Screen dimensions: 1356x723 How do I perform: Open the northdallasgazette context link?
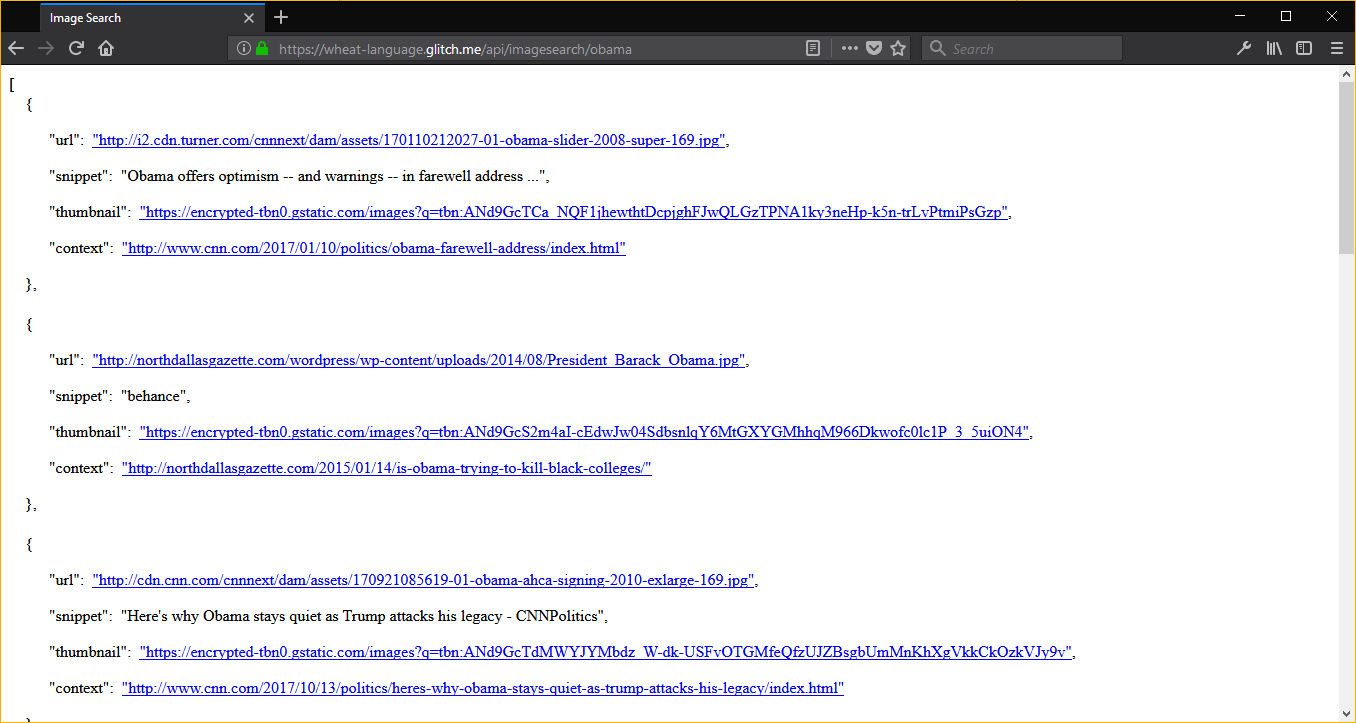pyautogui.click(x=386, y=468)
